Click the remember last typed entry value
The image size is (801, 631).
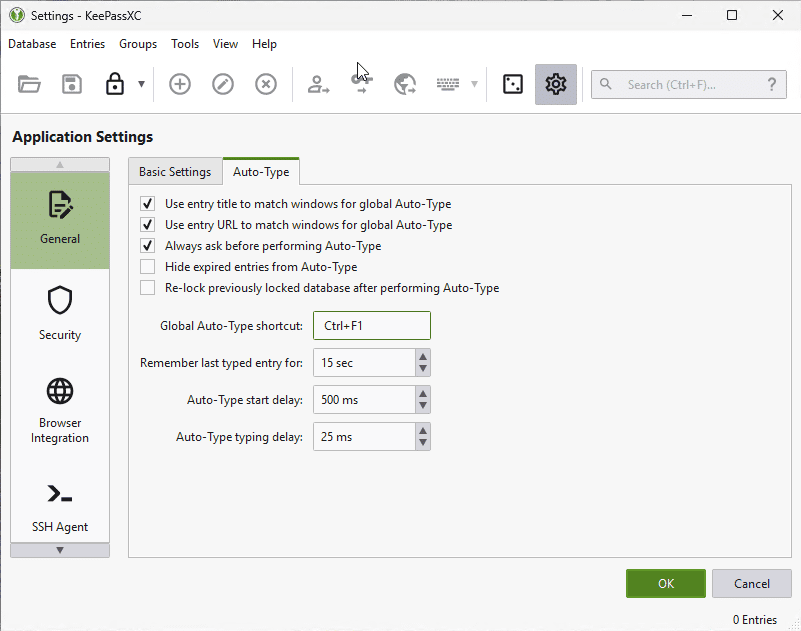point(364,363)
